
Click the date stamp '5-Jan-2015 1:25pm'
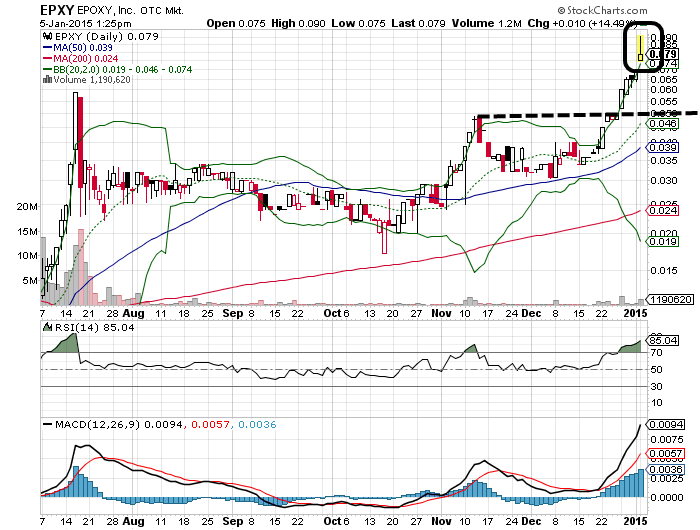point(85,23)
